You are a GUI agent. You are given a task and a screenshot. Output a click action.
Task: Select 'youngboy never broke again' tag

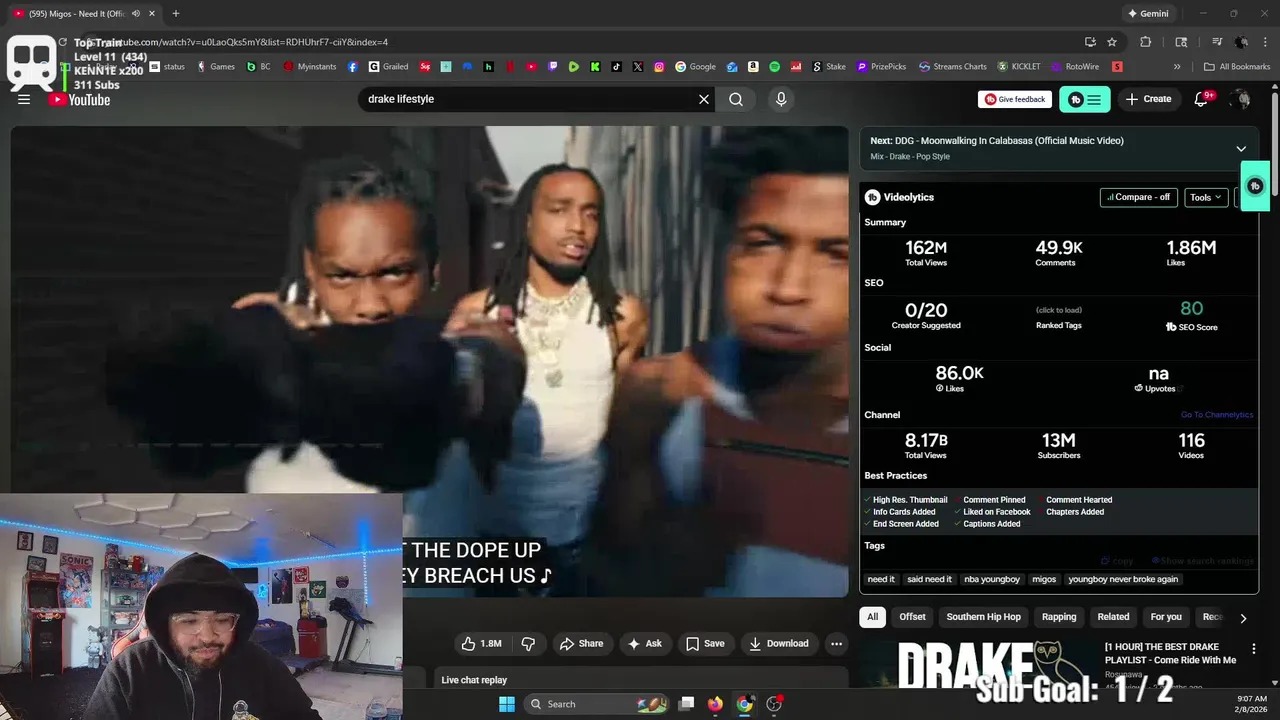(1123, 579)
